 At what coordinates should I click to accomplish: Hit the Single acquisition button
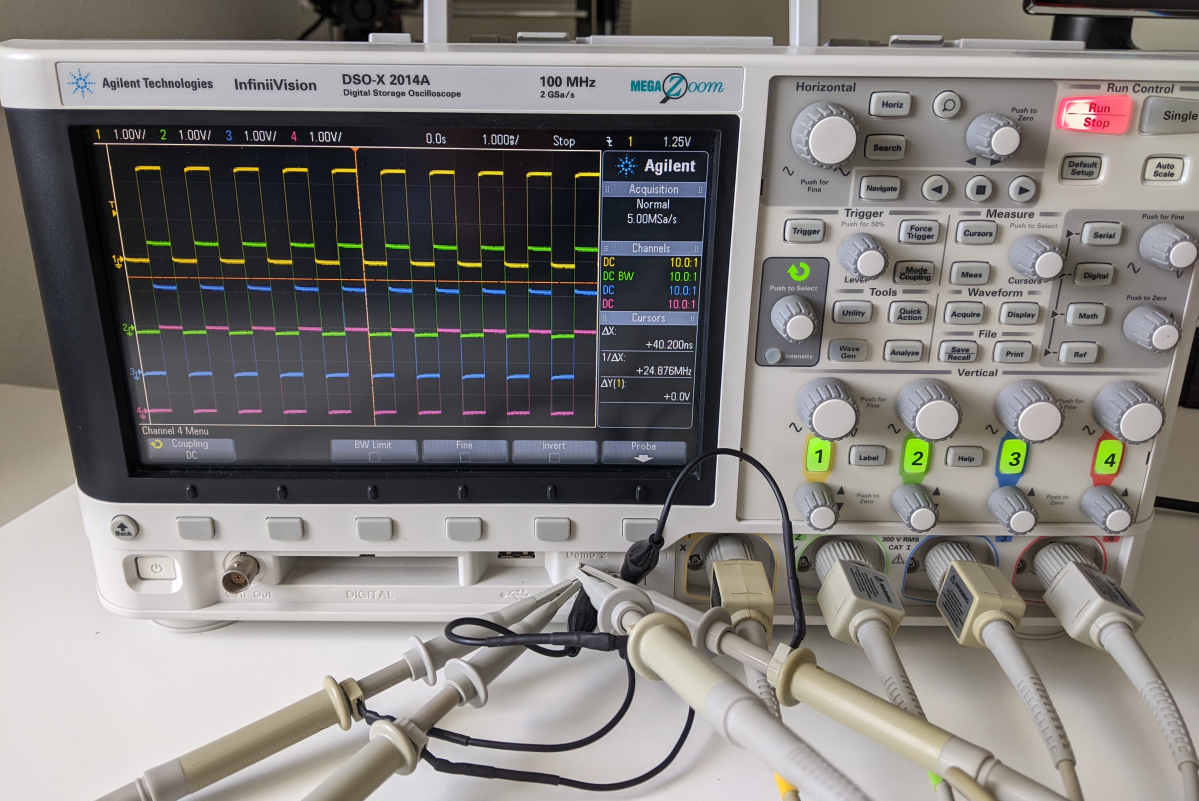pyautogui.click(x=1175, y=115)
